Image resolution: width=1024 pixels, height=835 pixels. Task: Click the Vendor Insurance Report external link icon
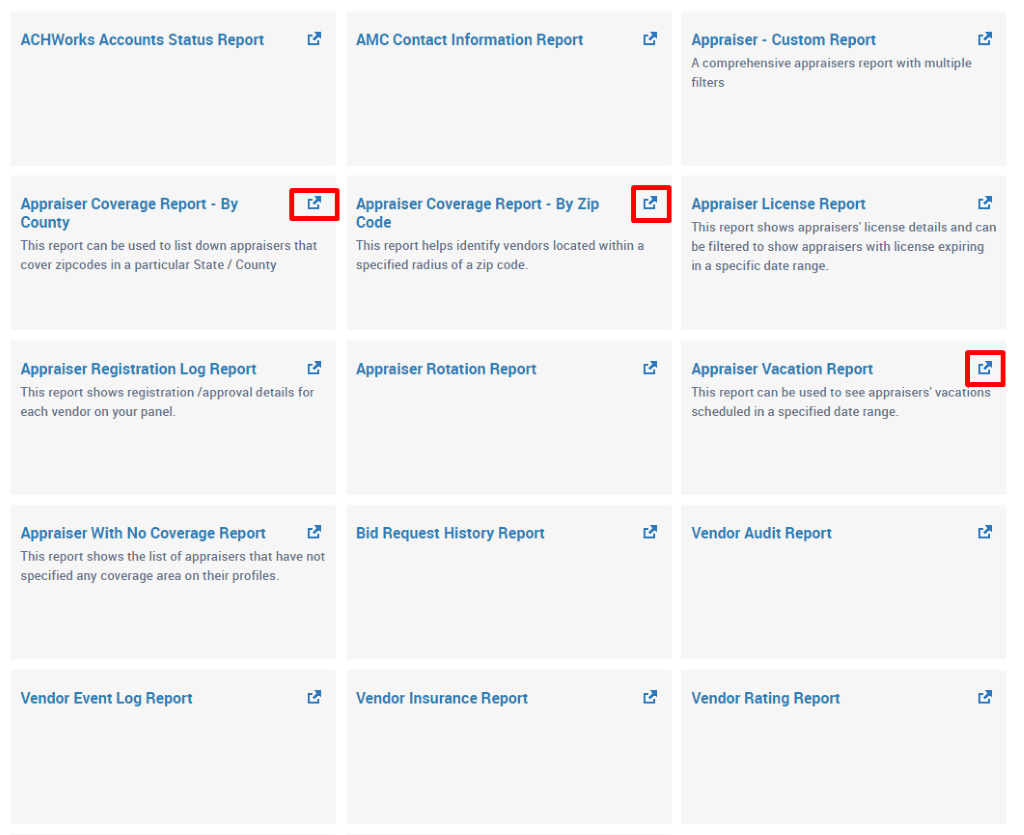pos(649,696)
